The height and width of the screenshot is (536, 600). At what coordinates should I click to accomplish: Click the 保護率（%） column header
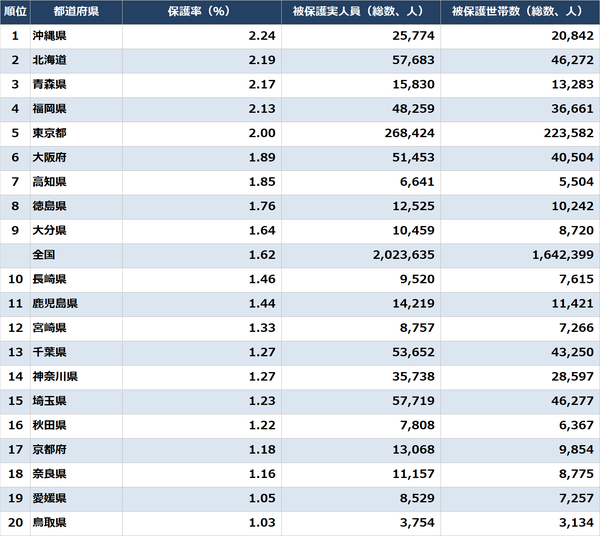pyautogui.click(x=202, y=11)
